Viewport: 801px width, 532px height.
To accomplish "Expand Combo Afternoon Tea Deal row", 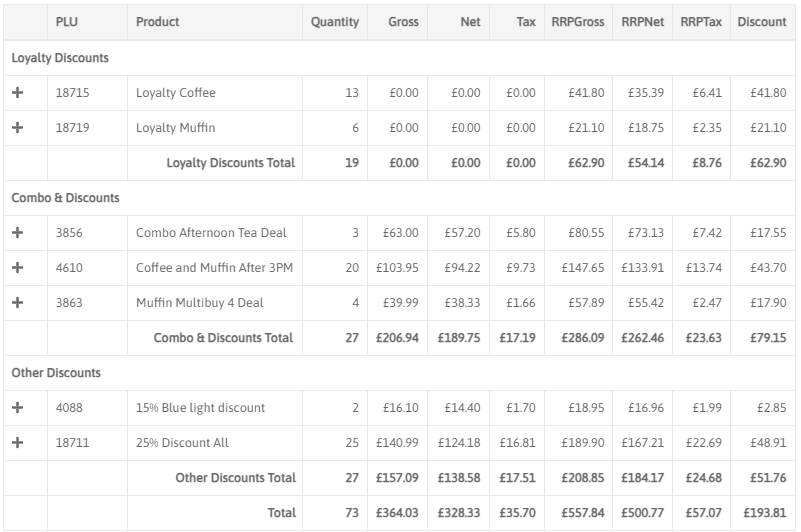I will tap(17, 233).
